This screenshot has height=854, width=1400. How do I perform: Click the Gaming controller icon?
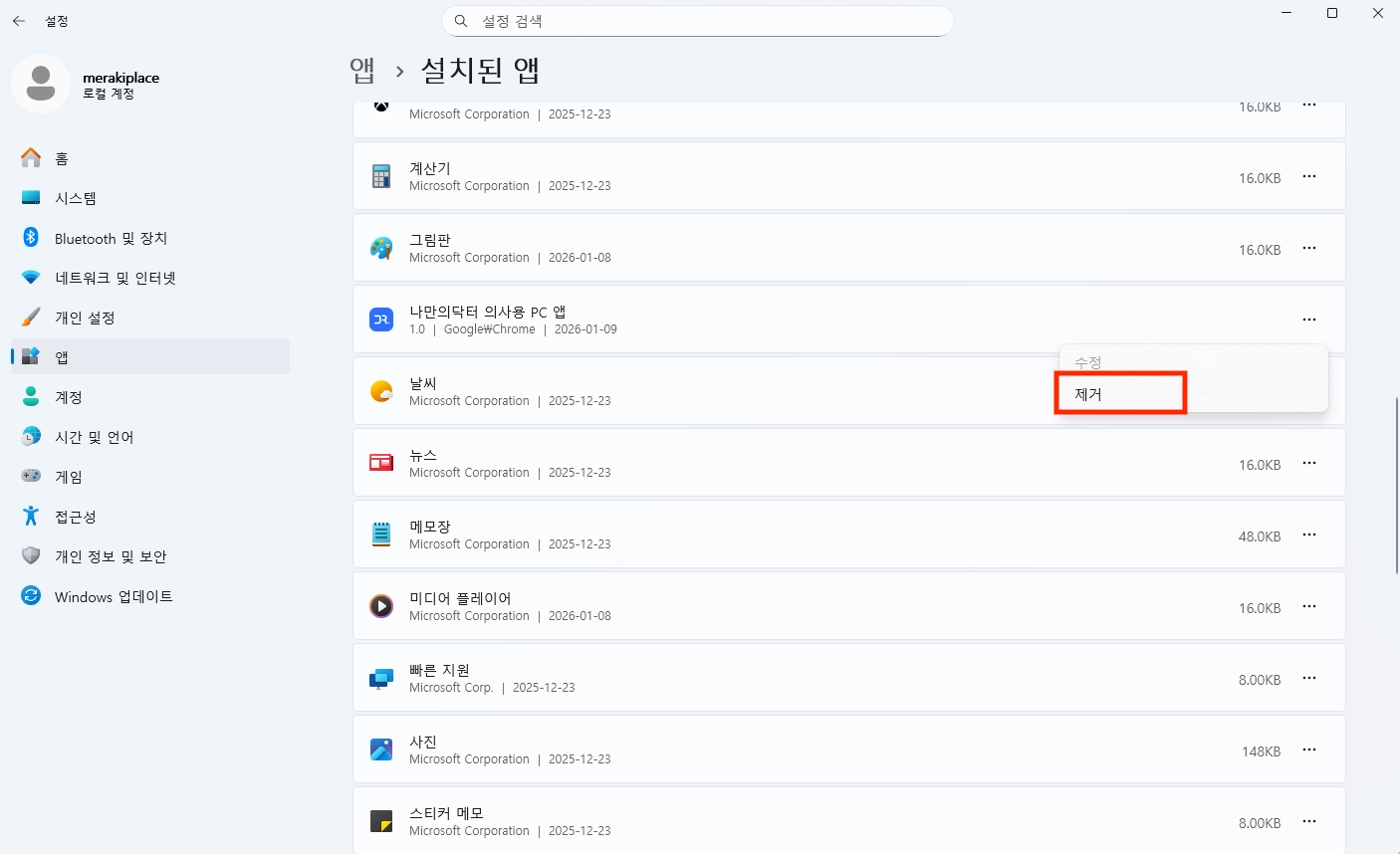[31, 477]
